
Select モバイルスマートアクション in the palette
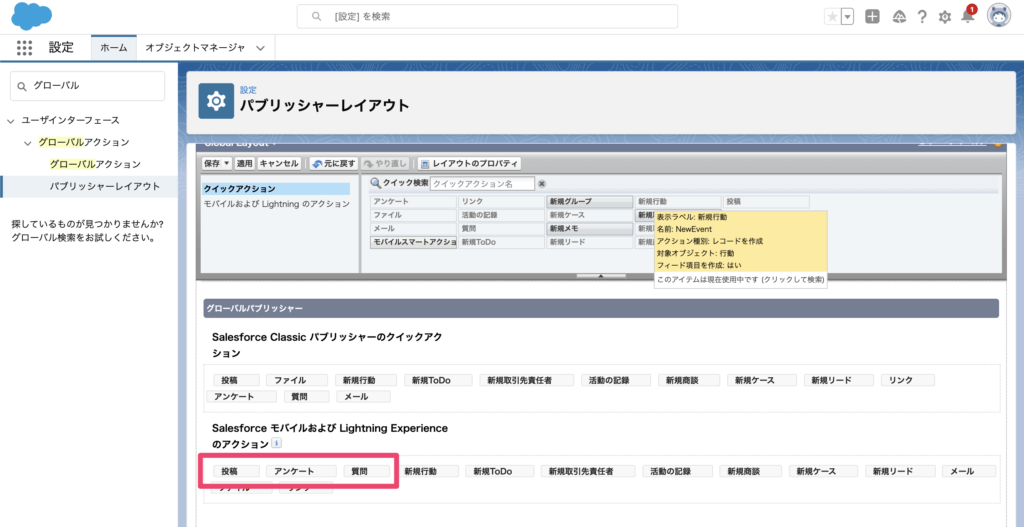[x=413, y=242]
